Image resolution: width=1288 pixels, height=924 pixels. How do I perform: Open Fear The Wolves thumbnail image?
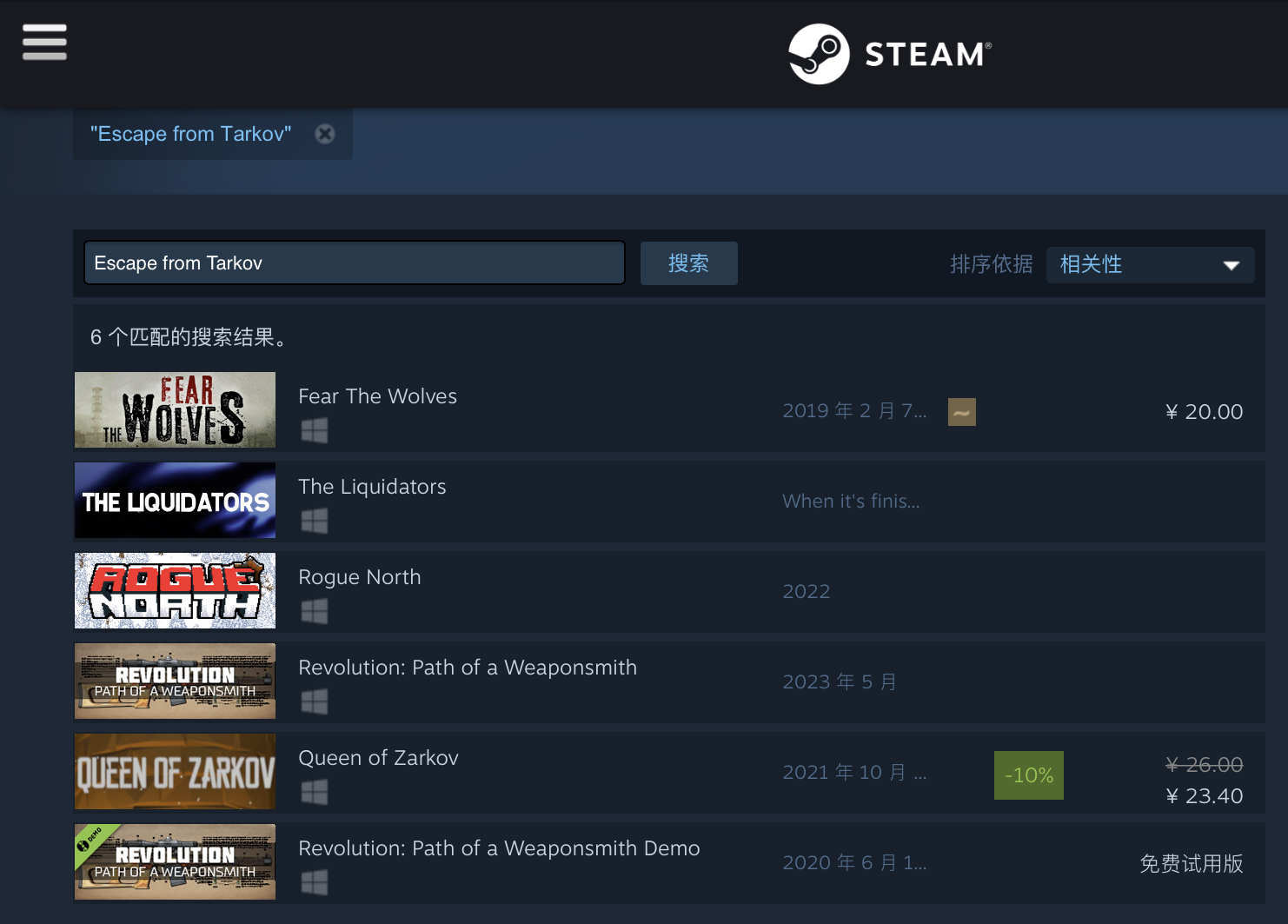tap(175, 410)
